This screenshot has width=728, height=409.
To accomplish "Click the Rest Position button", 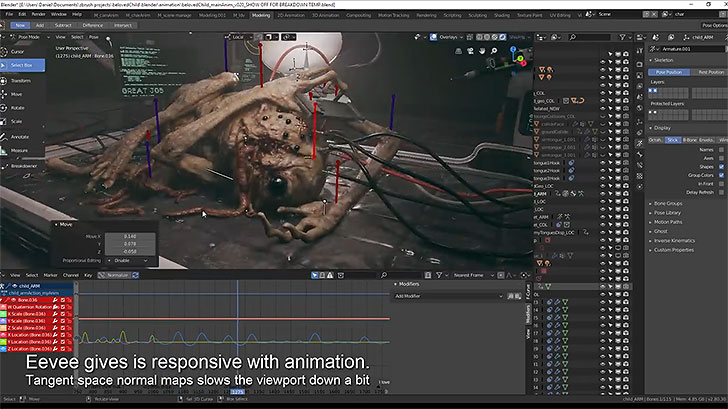I will (x=711, y=72).
